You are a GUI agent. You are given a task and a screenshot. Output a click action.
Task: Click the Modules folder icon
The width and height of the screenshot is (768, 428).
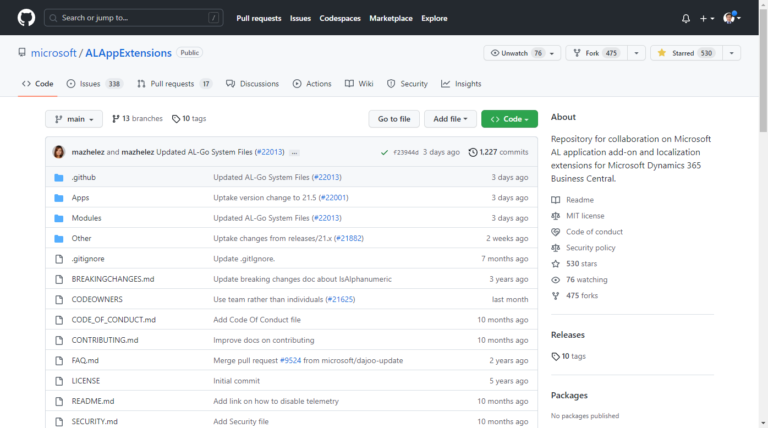pos(59,218)
